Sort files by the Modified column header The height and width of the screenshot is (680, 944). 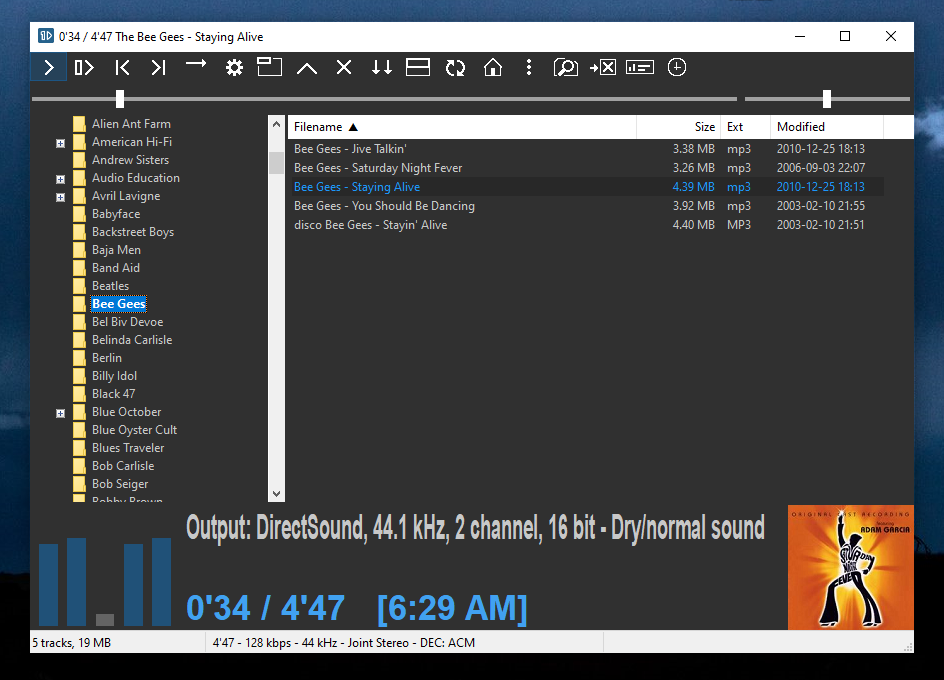827,127
